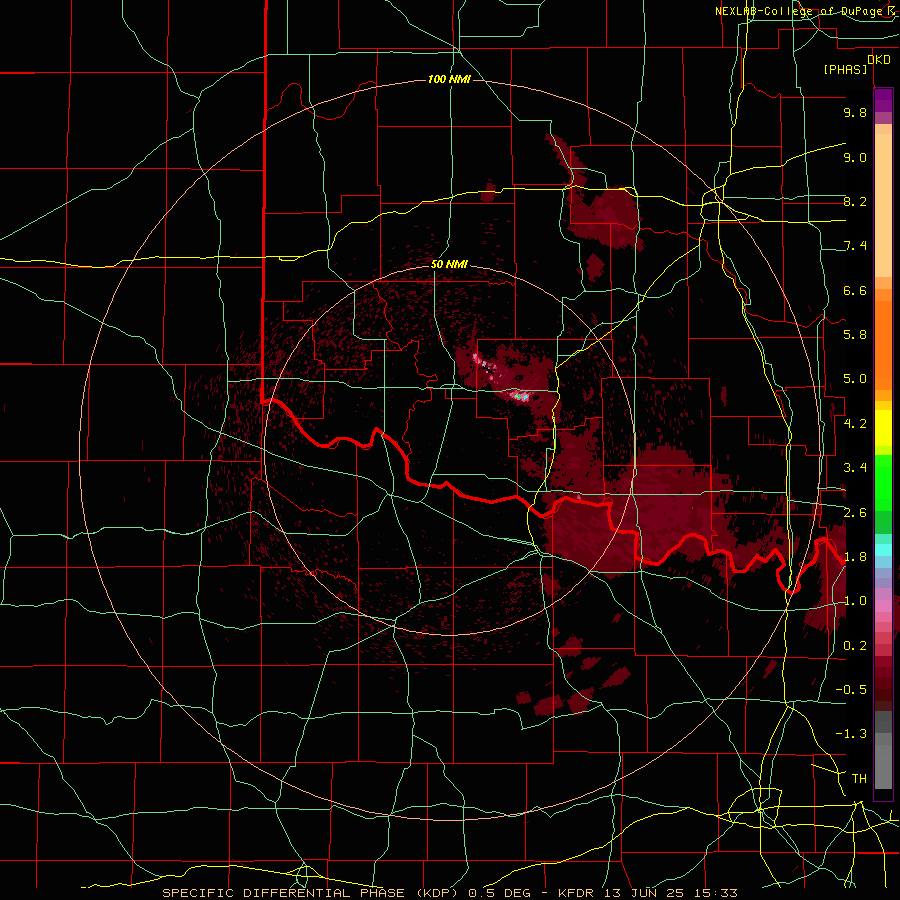900x900 pixels.
Task: Pick the cyan segment of the color bar
Action: tap(883, 550)
